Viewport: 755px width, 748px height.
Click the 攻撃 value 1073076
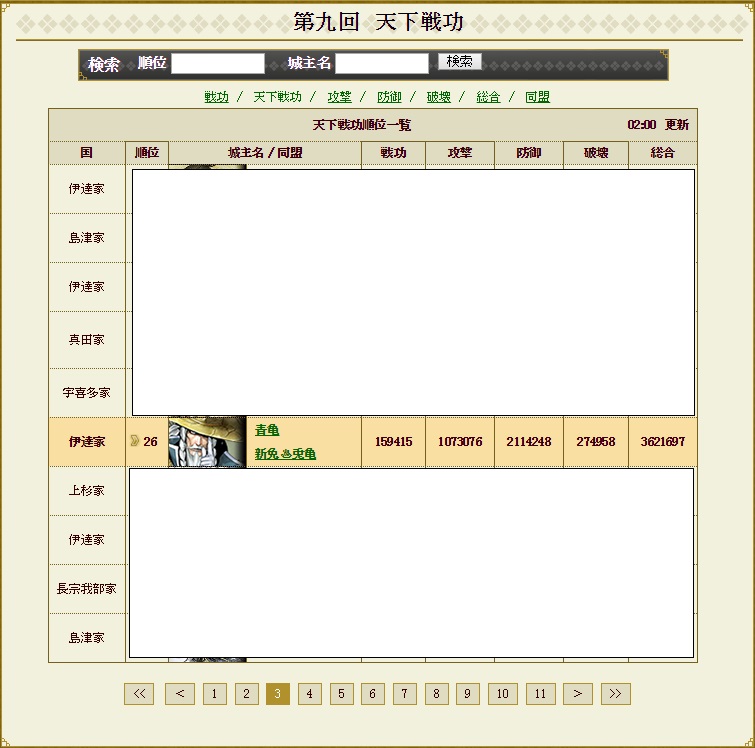[460, 442]
